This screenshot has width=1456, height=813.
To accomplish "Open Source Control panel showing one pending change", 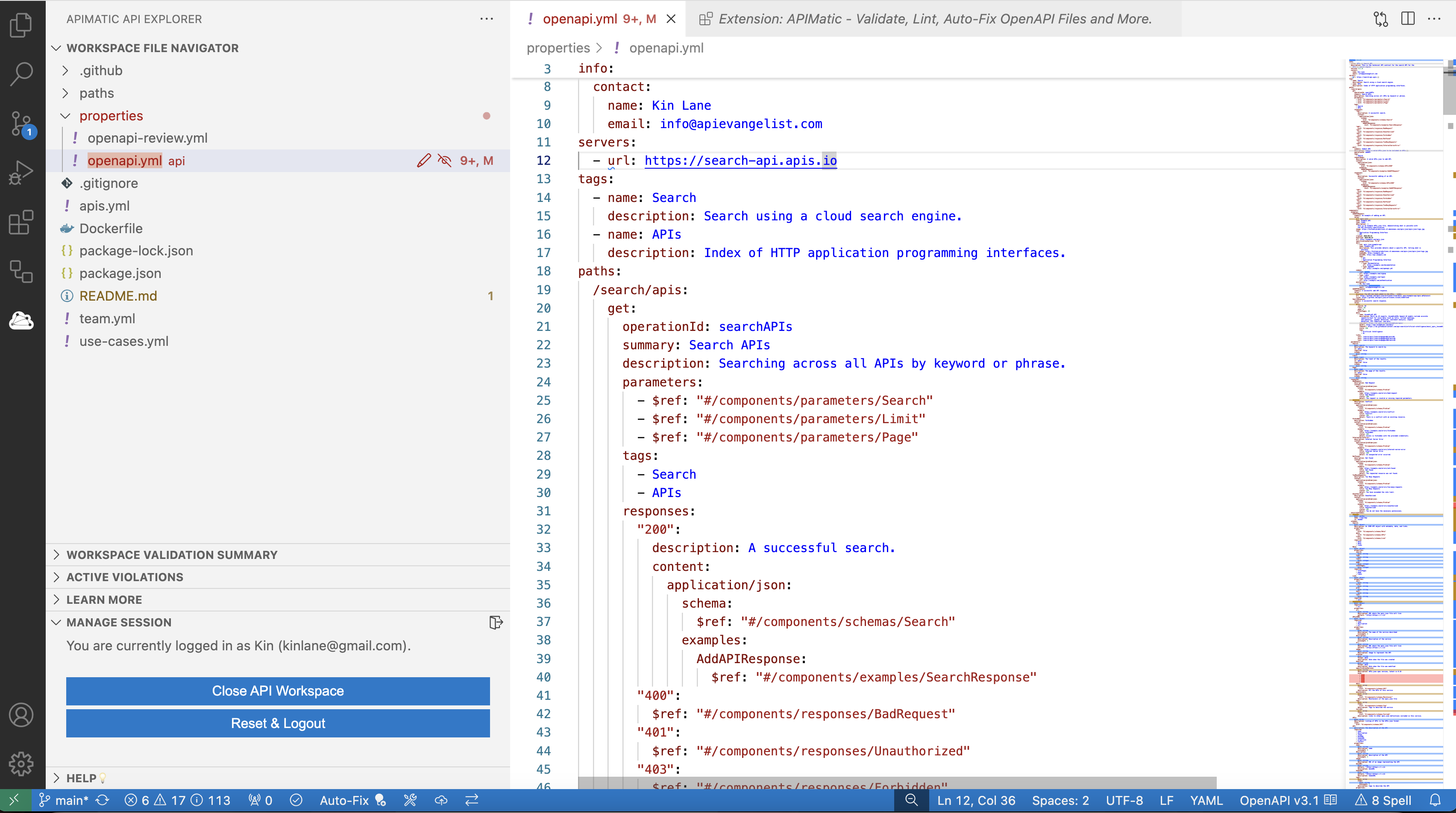I will point(21,123).
